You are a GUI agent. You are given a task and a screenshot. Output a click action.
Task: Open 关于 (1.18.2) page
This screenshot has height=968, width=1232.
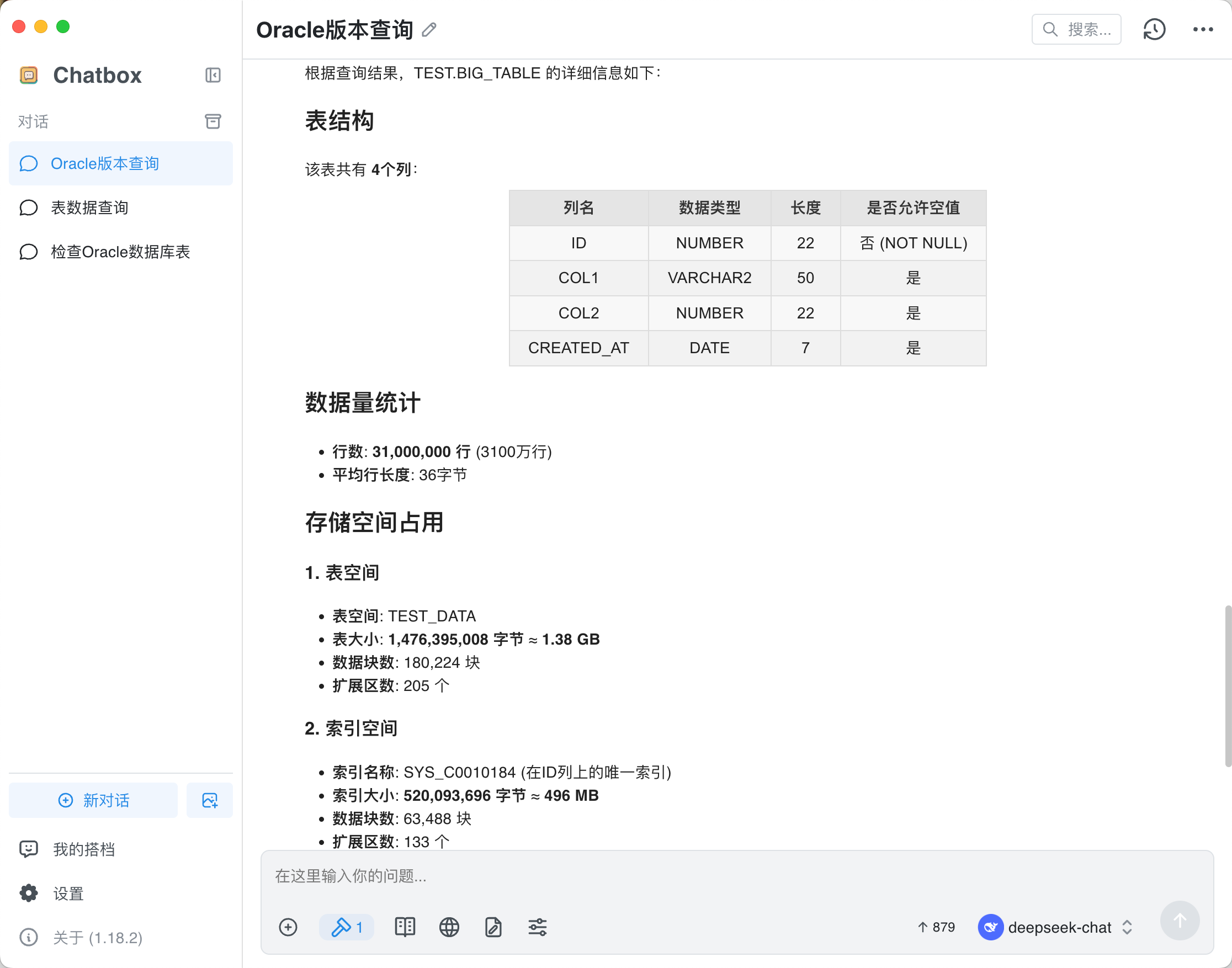click(121, 938)
